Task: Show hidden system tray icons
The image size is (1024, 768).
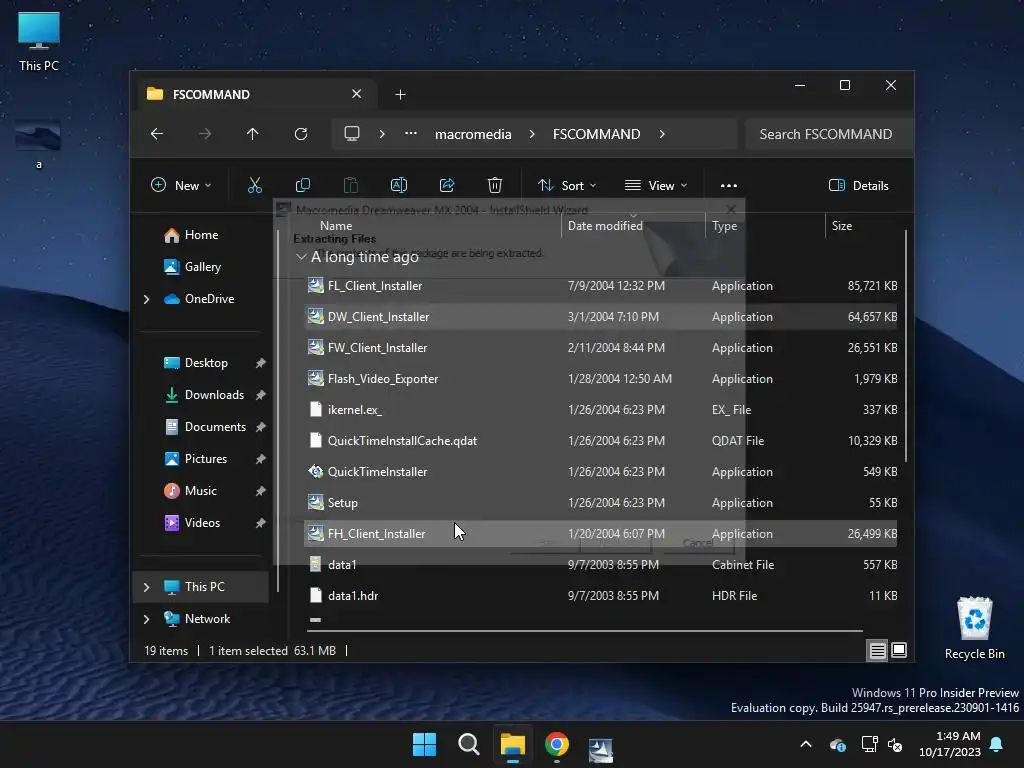Action: click(x=806, y=744)
